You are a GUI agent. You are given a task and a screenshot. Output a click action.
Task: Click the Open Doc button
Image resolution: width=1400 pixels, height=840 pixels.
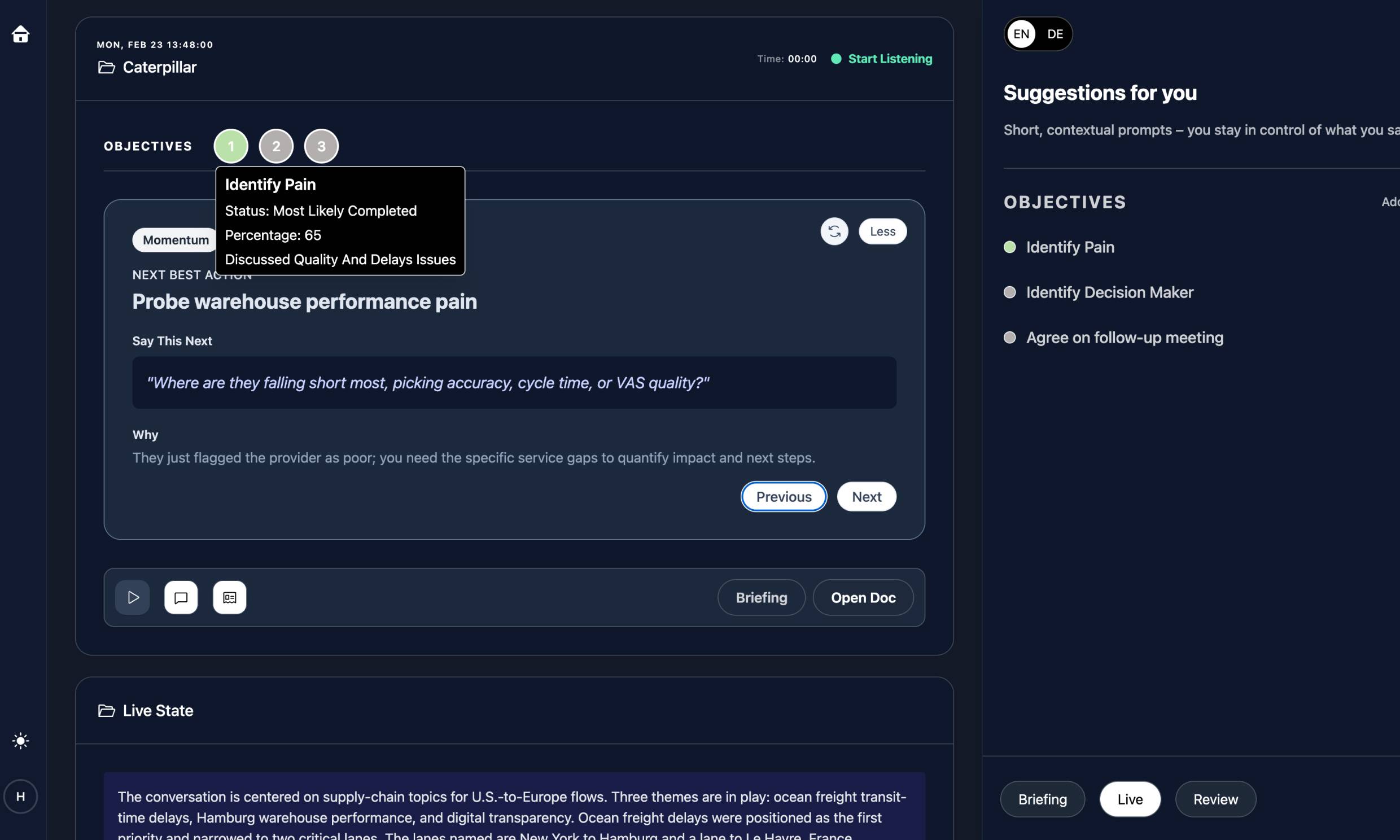863,597
